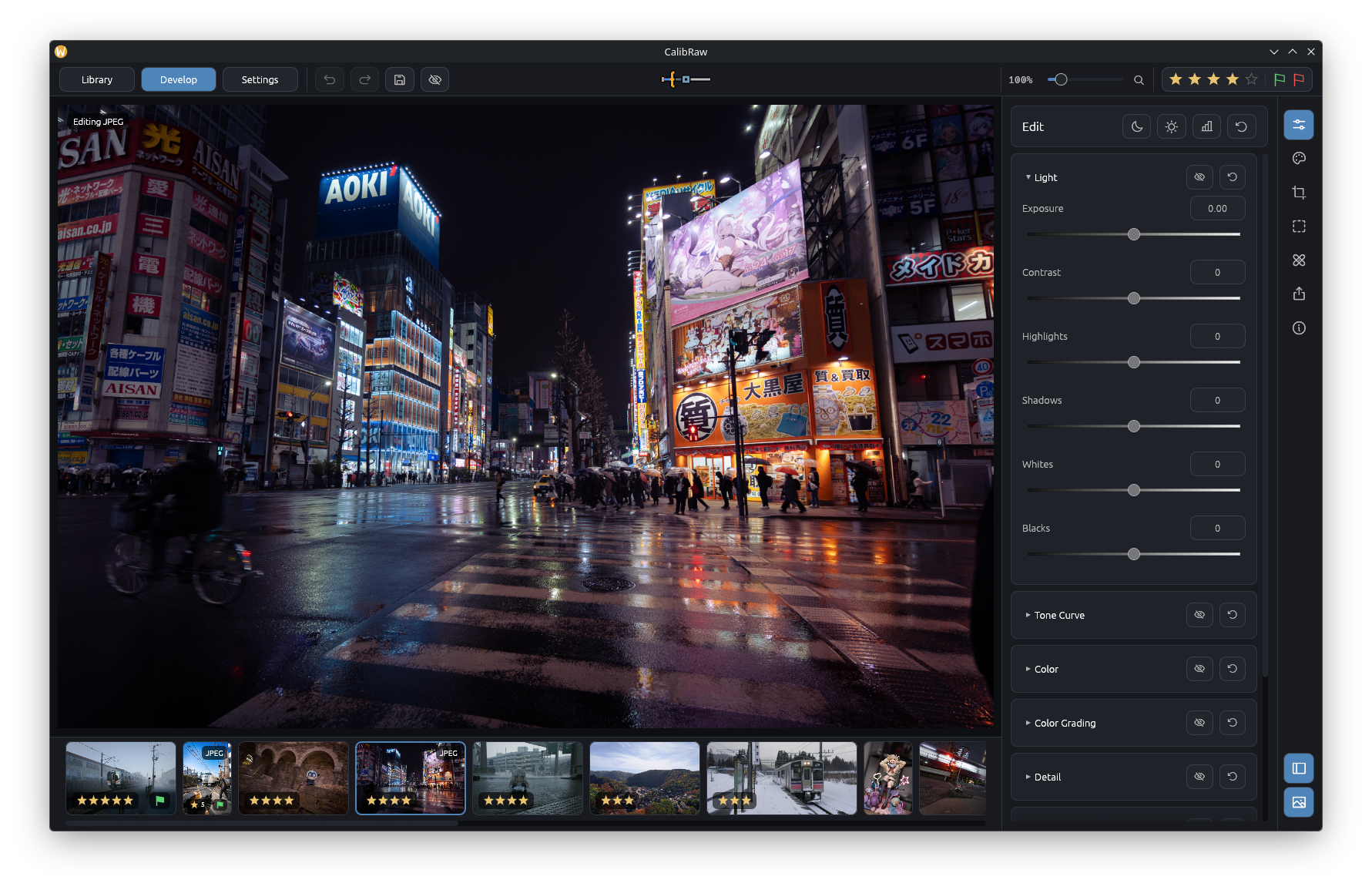Set the green pick flag
Image resolution: width=1372 pixels, height=890 pixels.
[x=1280, y=79]
